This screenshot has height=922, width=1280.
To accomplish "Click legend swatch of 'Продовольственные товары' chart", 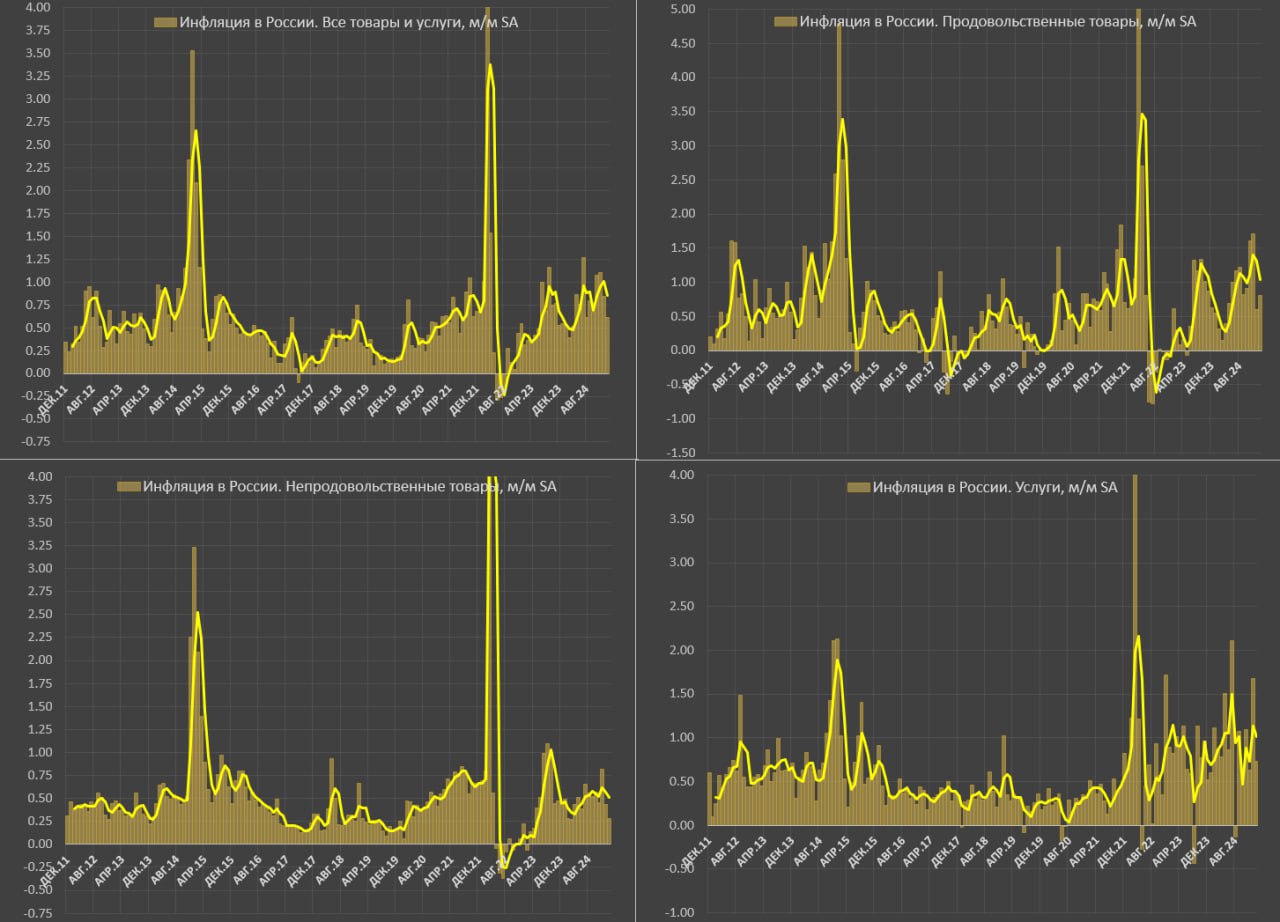I will click(786, 21).
